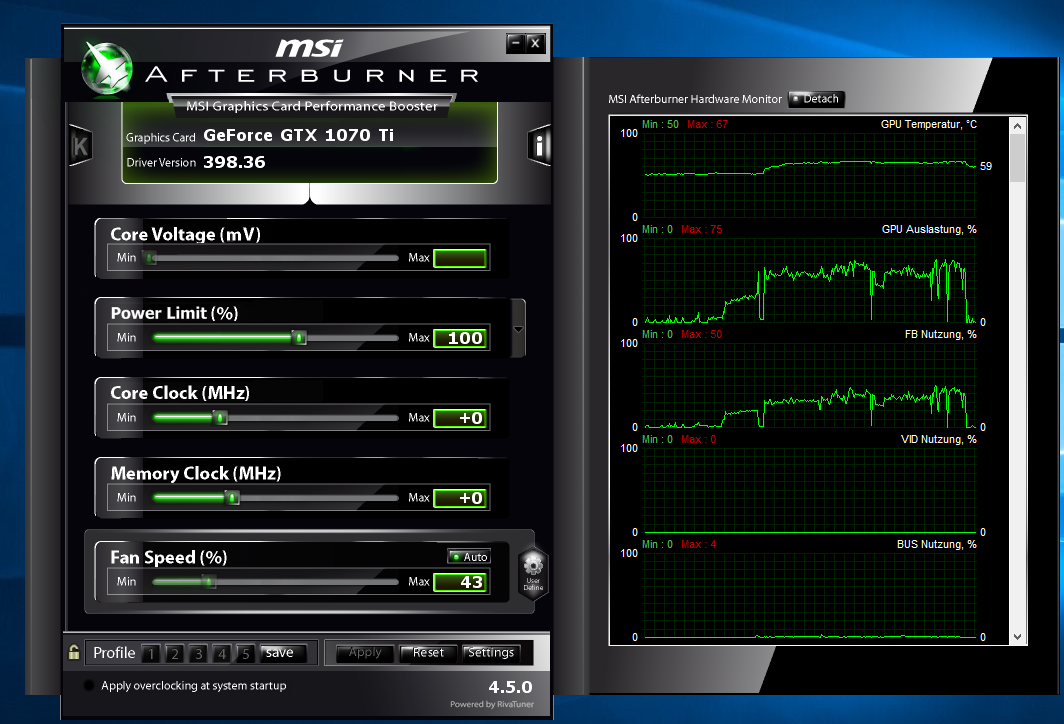
Task: Click the FB Nutzung graph
Action: (x=809, y=385)
